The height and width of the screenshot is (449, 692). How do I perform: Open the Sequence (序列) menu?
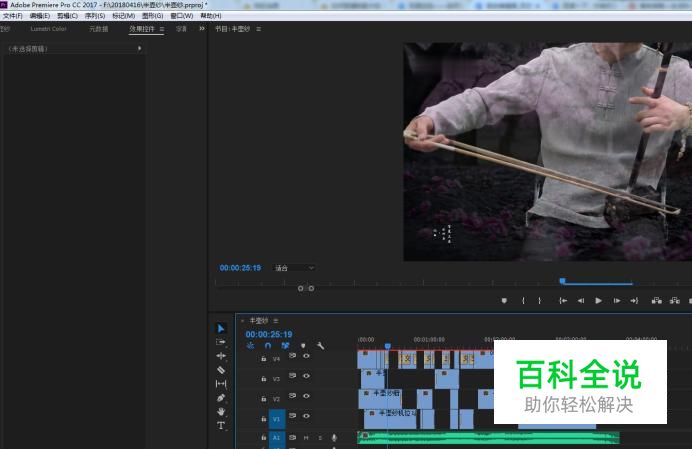coord(95,15)
